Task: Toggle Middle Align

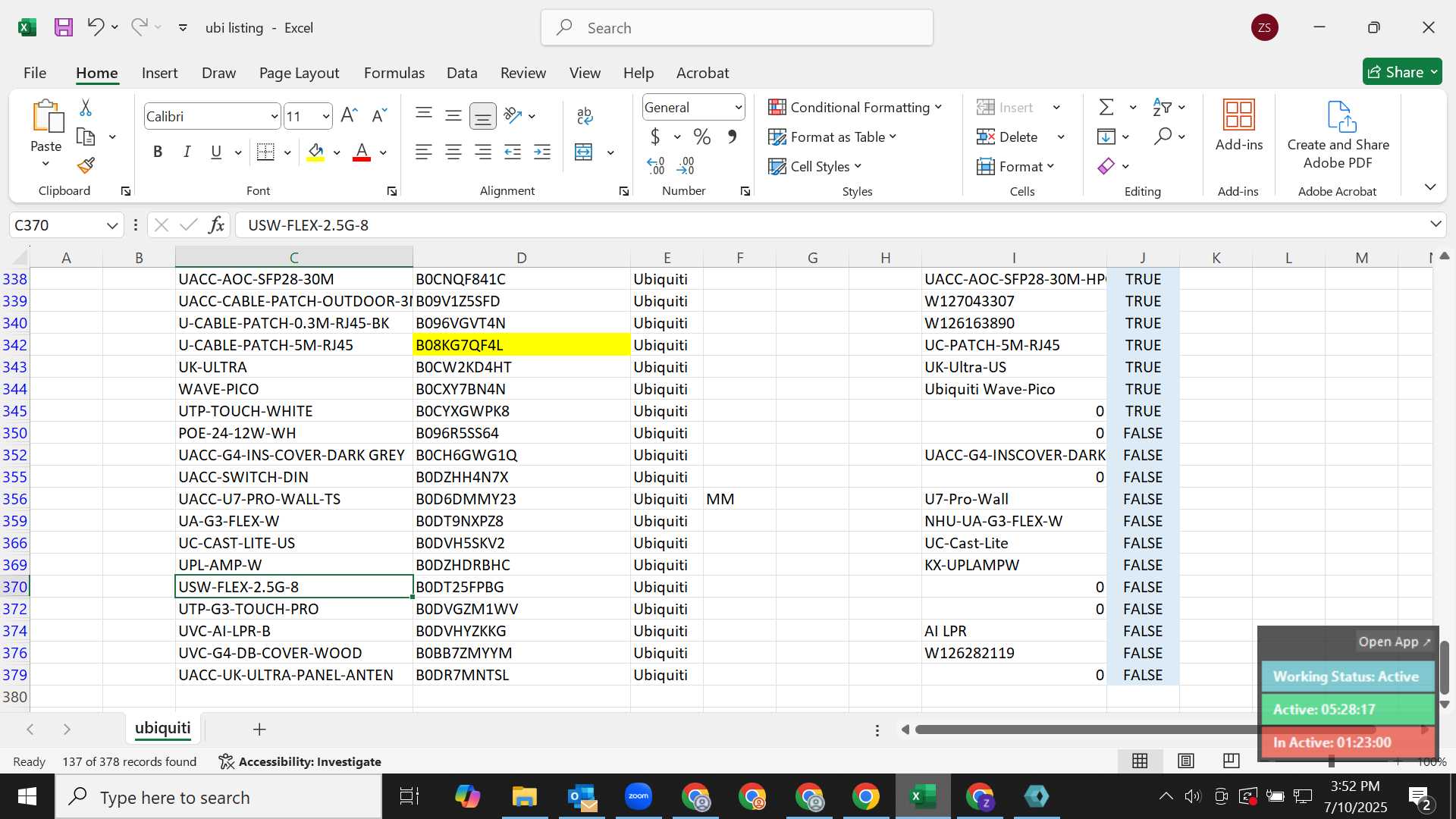Action: (x=453, y=115)
